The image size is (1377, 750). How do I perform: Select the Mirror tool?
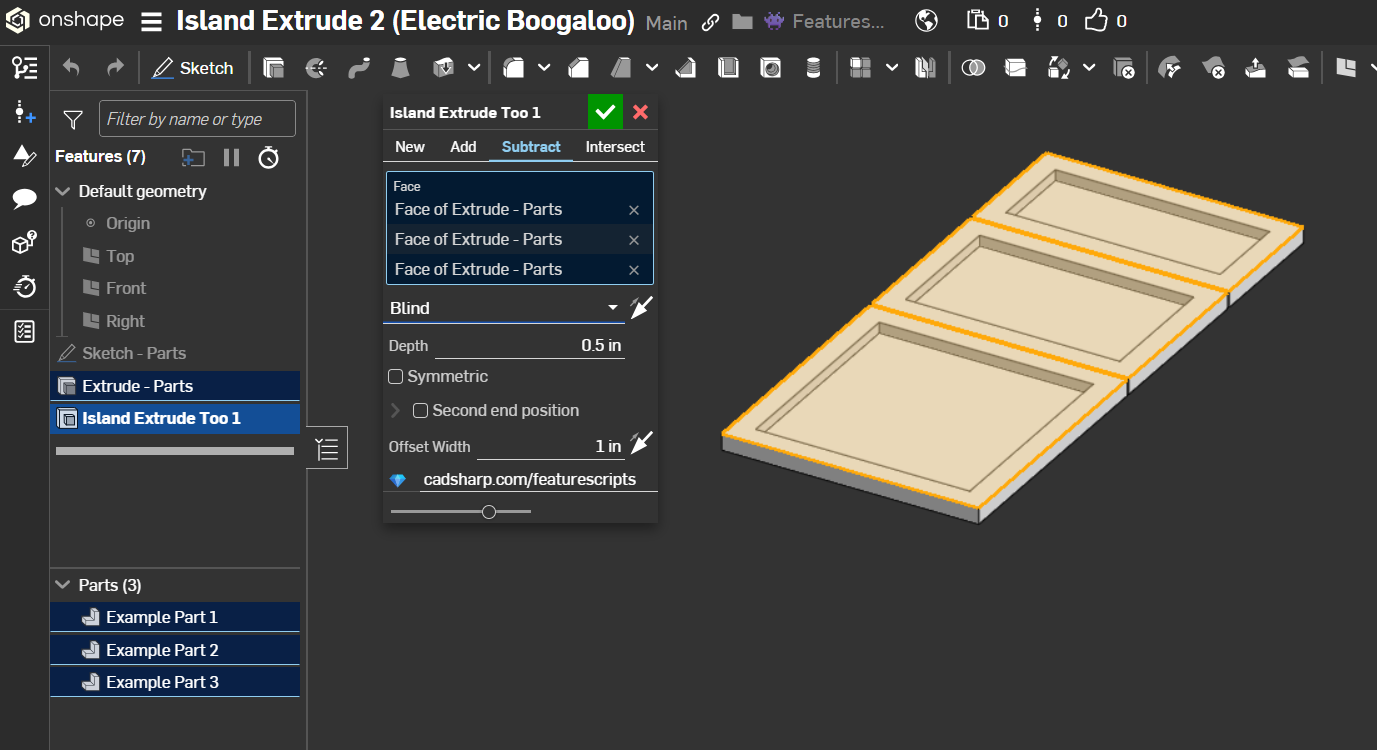[x=926, y=68]
